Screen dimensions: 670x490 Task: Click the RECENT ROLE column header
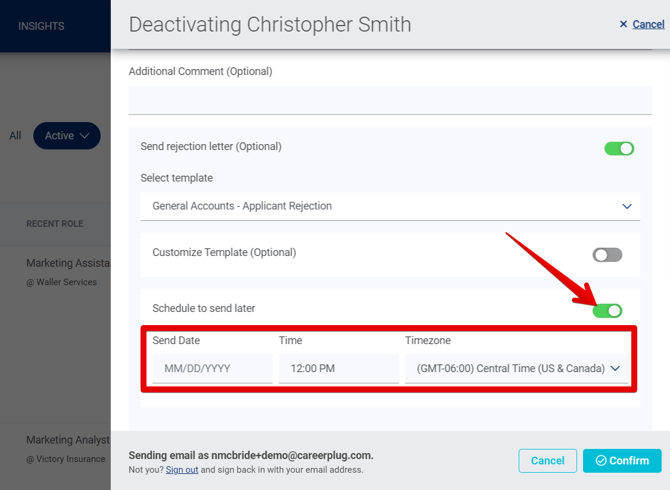(55, 224)
